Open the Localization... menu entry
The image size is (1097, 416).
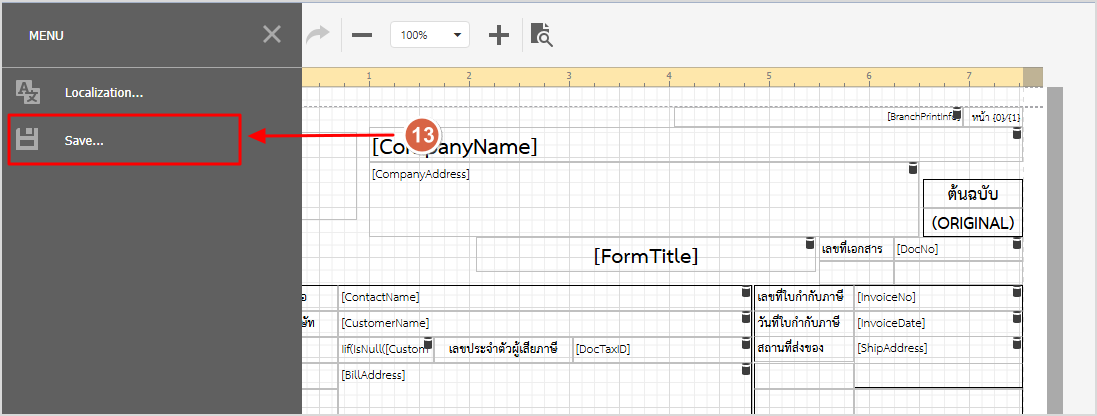(x=104, y=92)
